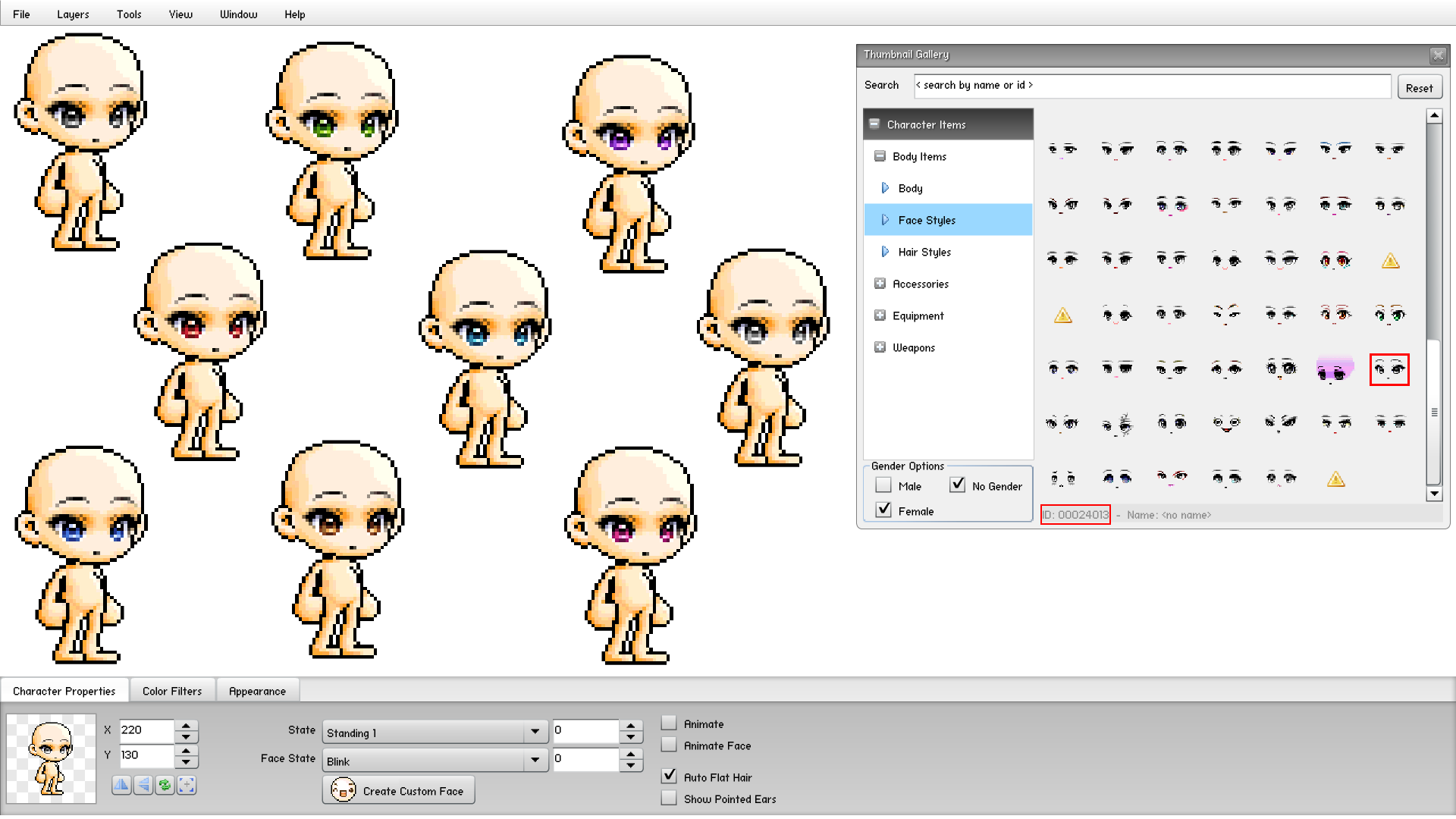The height and width of the screenshot is (819, 1456).
Task: Disable Auto Flat Hair
Action: (x=669, y=776)
